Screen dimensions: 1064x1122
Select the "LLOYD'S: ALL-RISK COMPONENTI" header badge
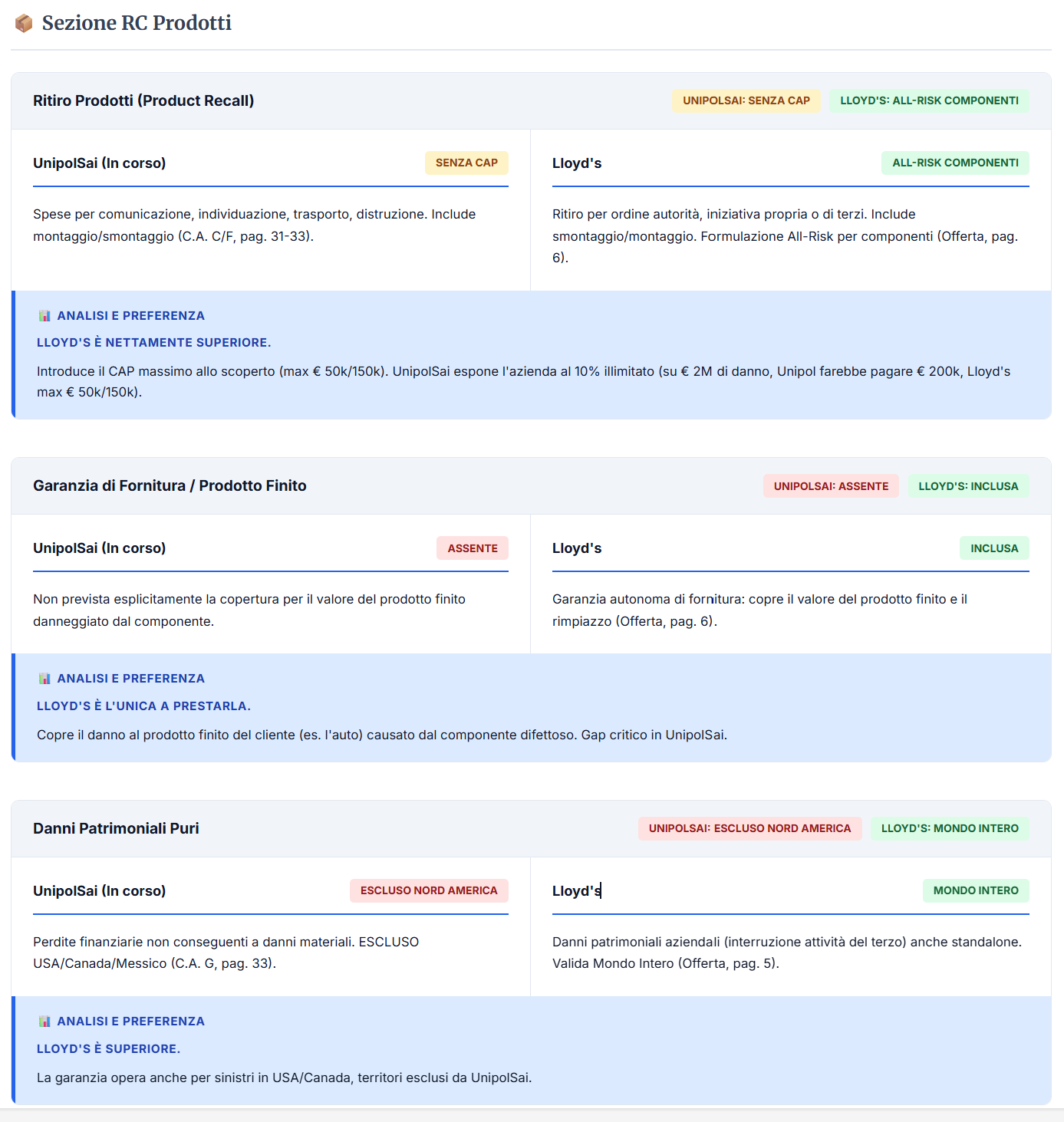tap(929, 100)
